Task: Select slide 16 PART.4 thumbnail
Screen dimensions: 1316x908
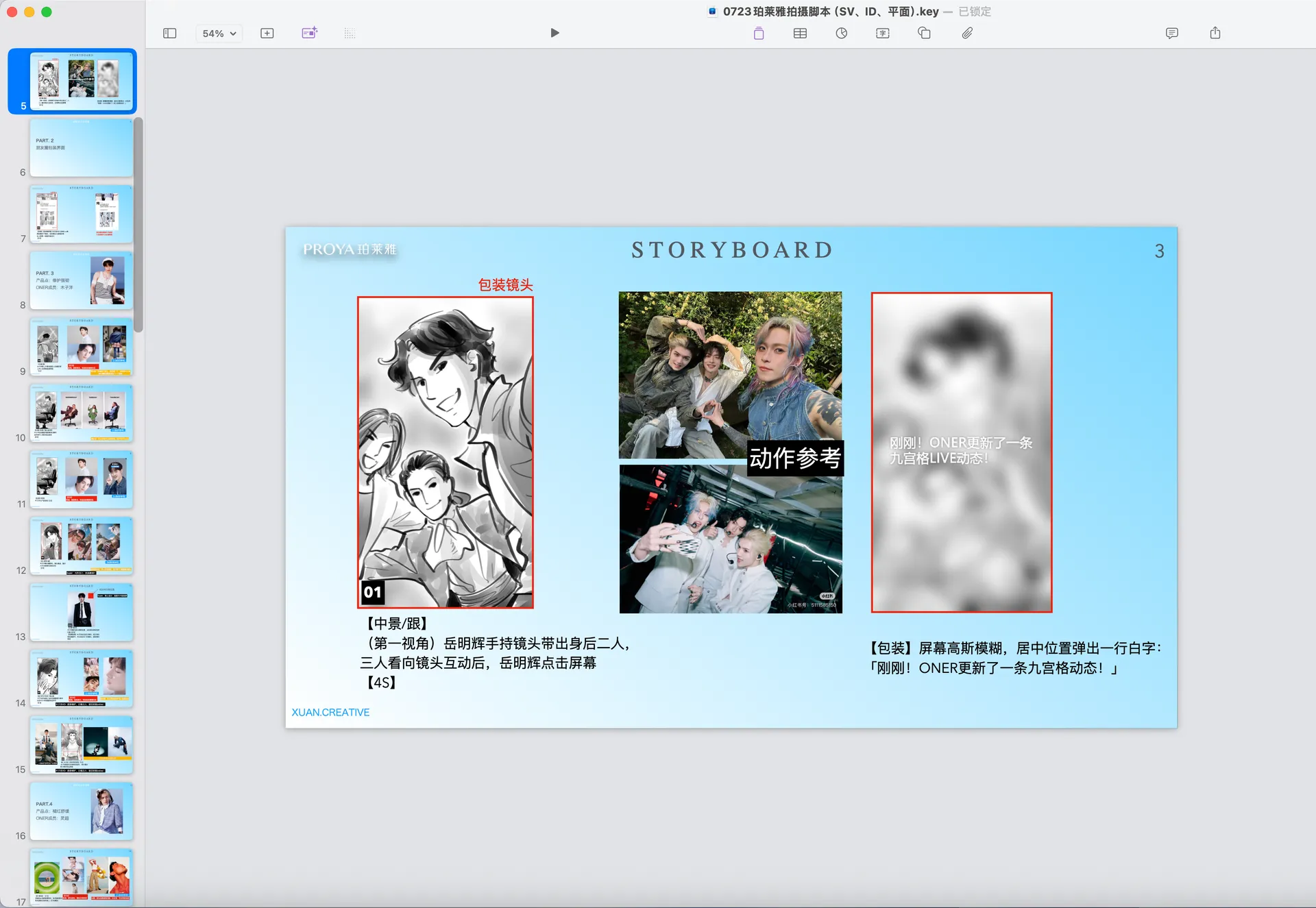Action: [x=81, y=811]
